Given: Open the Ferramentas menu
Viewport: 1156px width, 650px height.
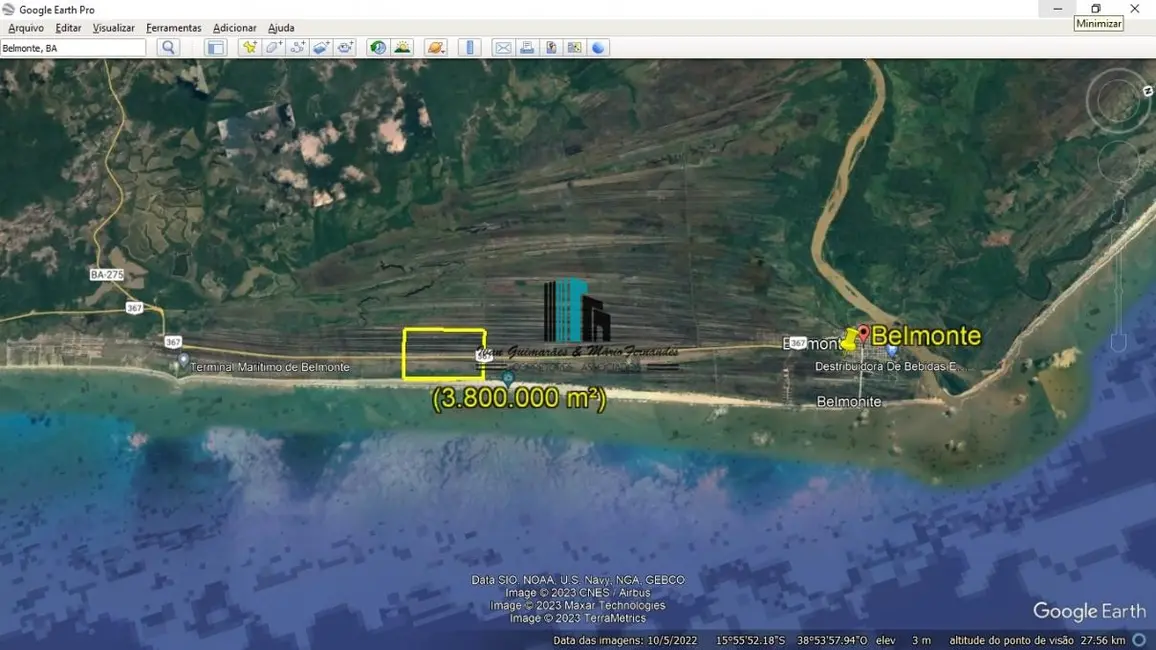Looking at the screenshot, I should pyautogui.click(x=173, y=28).
